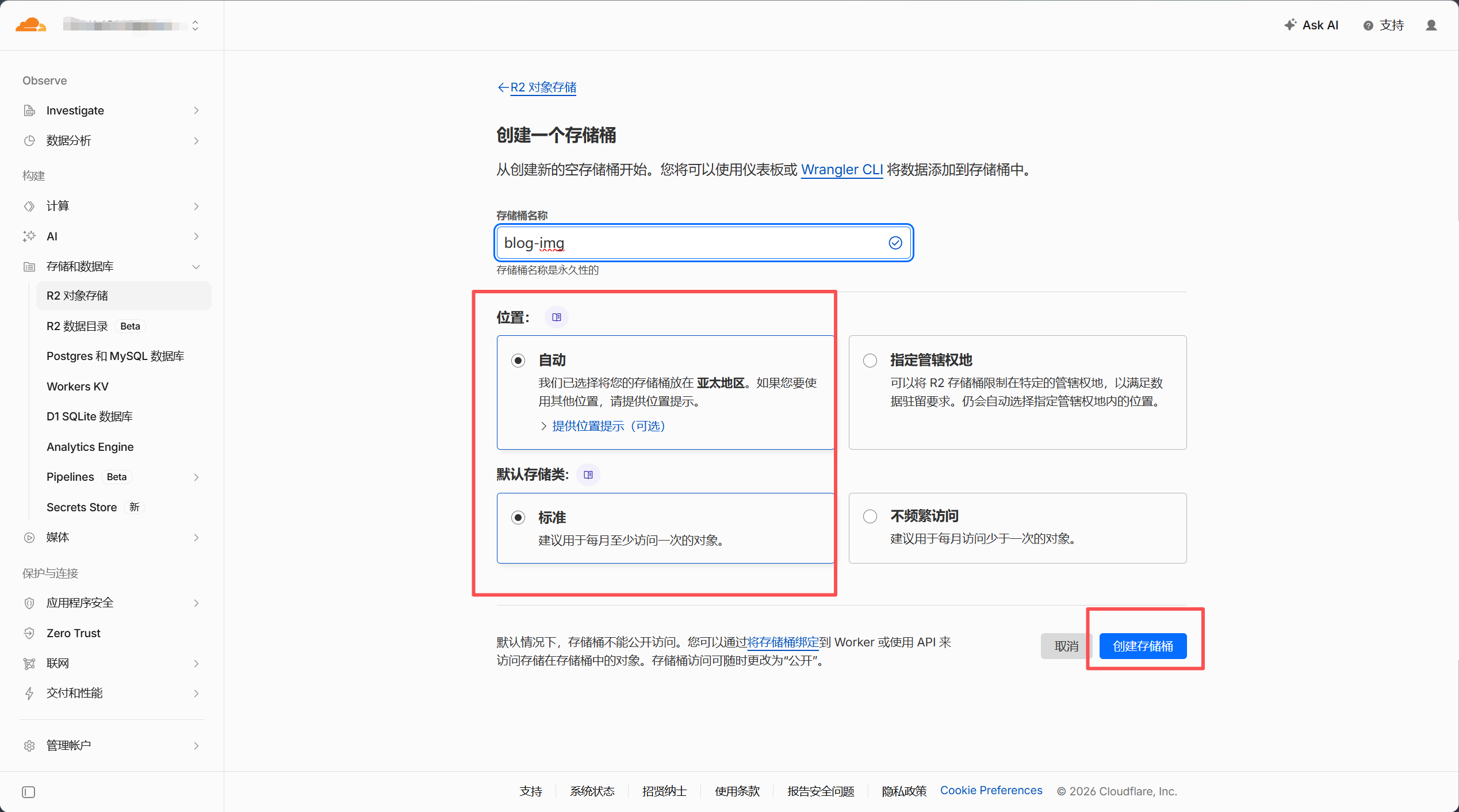Focus the 存储桶名称 input field
This screenshot has width=1459, height=812.
point(704,243)
